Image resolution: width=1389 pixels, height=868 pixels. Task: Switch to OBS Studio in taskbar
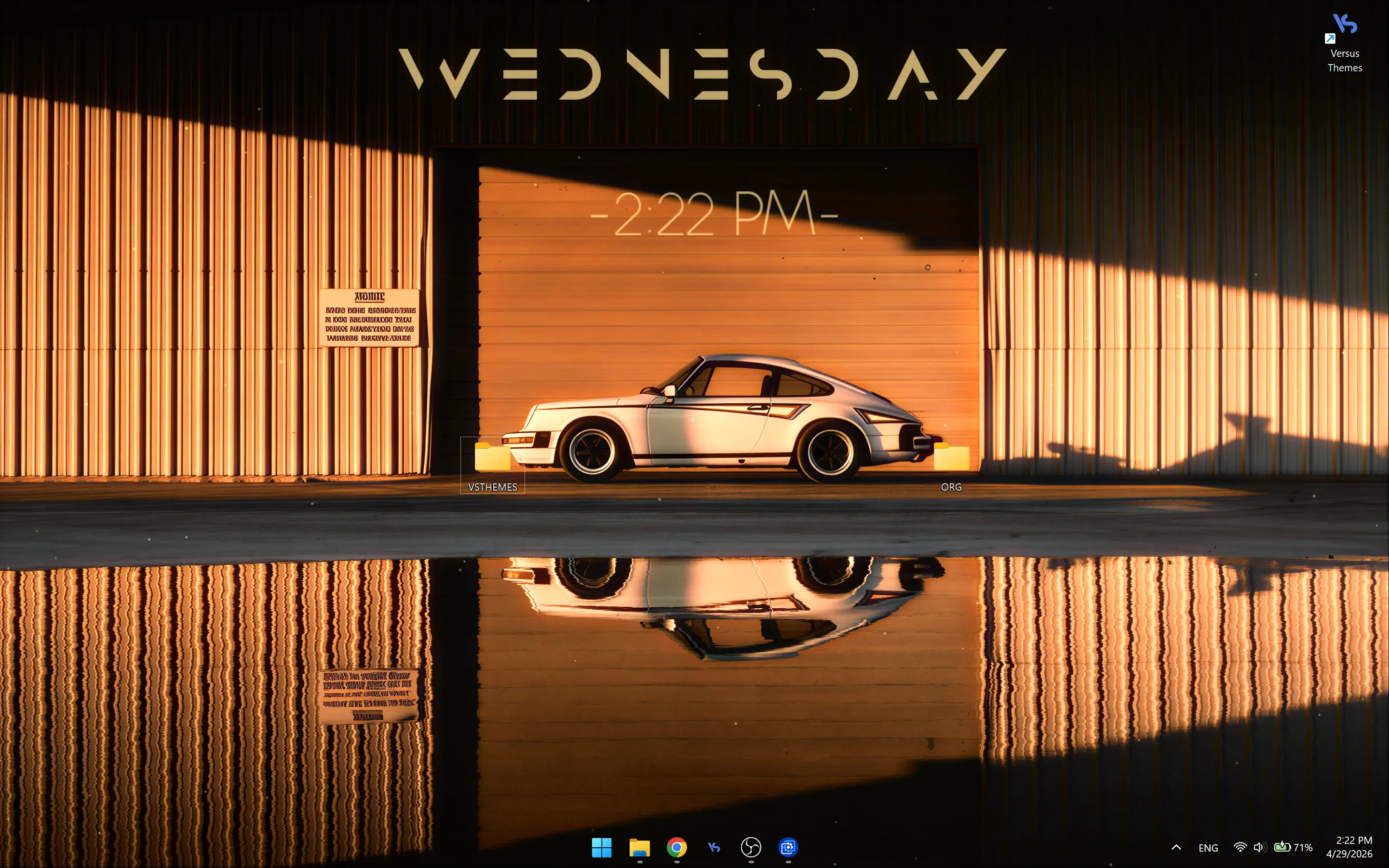pos(751,847)
